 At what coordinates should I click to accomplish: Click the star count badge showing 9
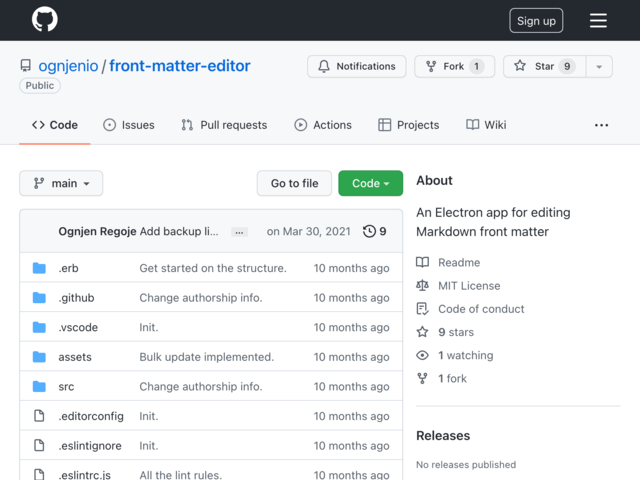pos(567,66)
